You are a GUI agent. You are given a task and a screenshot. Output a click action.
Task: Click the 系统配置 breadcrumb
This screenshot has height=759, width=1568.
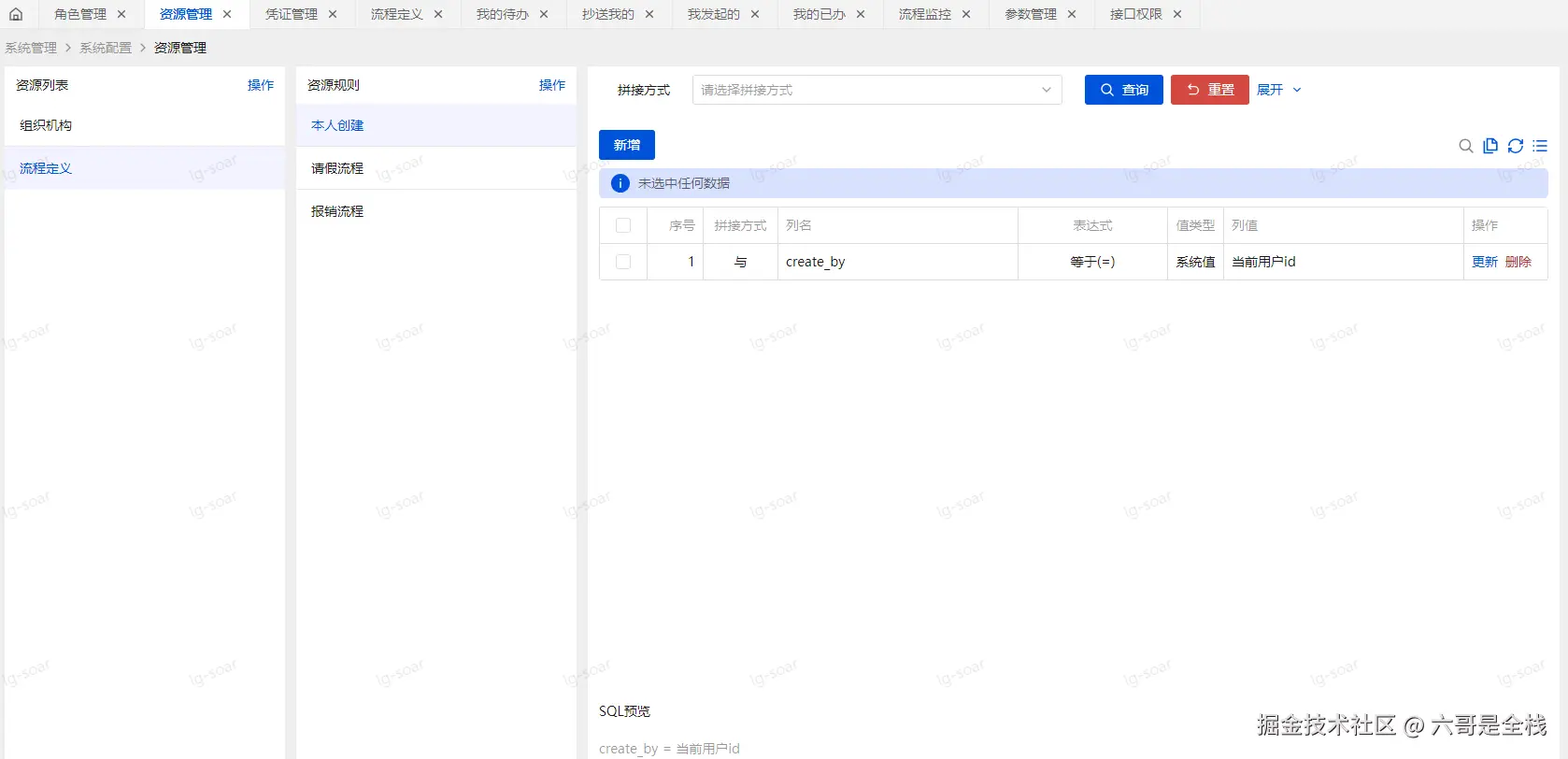pos(106,48)
